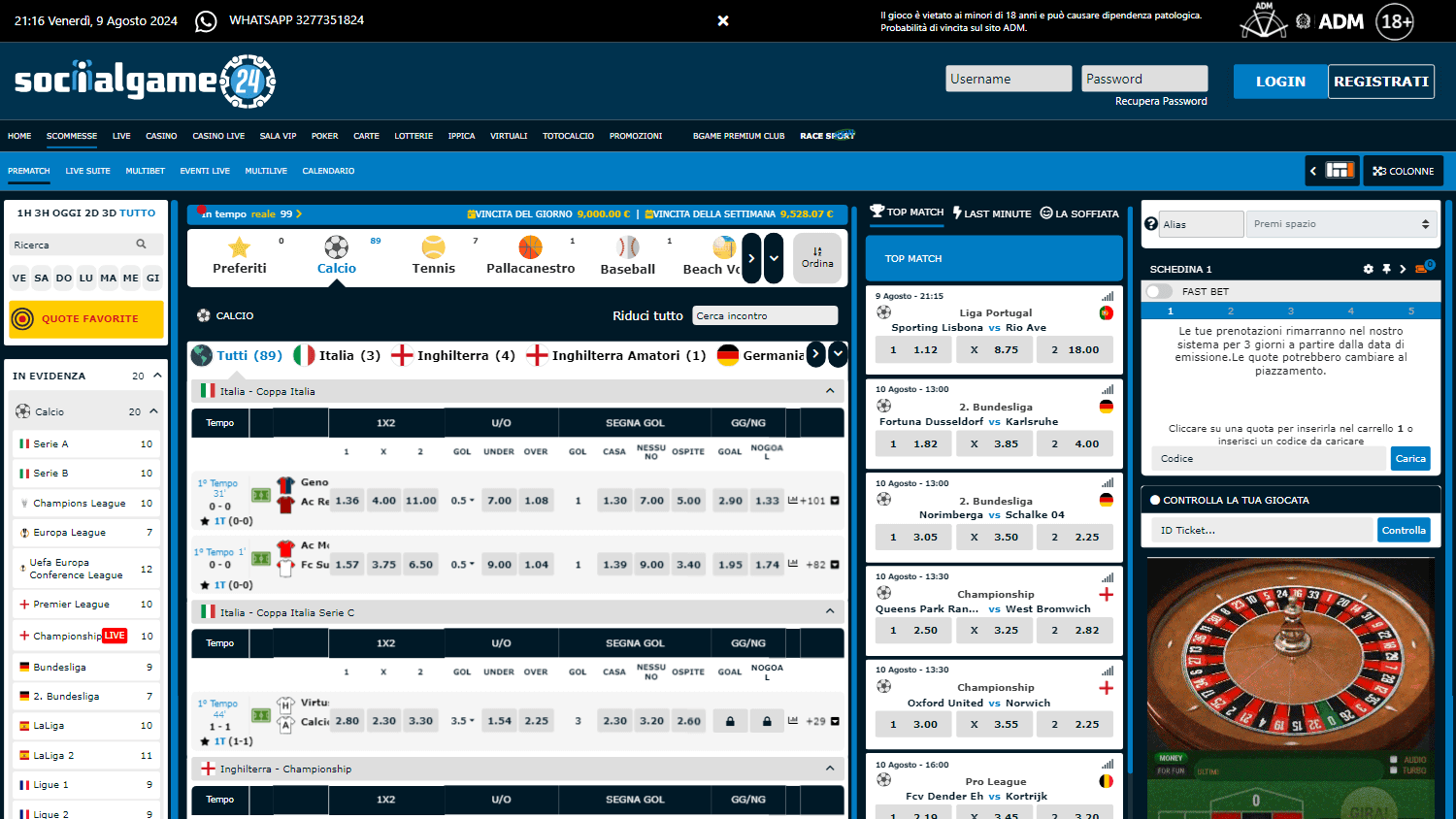Collapse the Coppa Italia Serie C section
The height and width of the screenshot is (819, 1456).
(830, 611)
